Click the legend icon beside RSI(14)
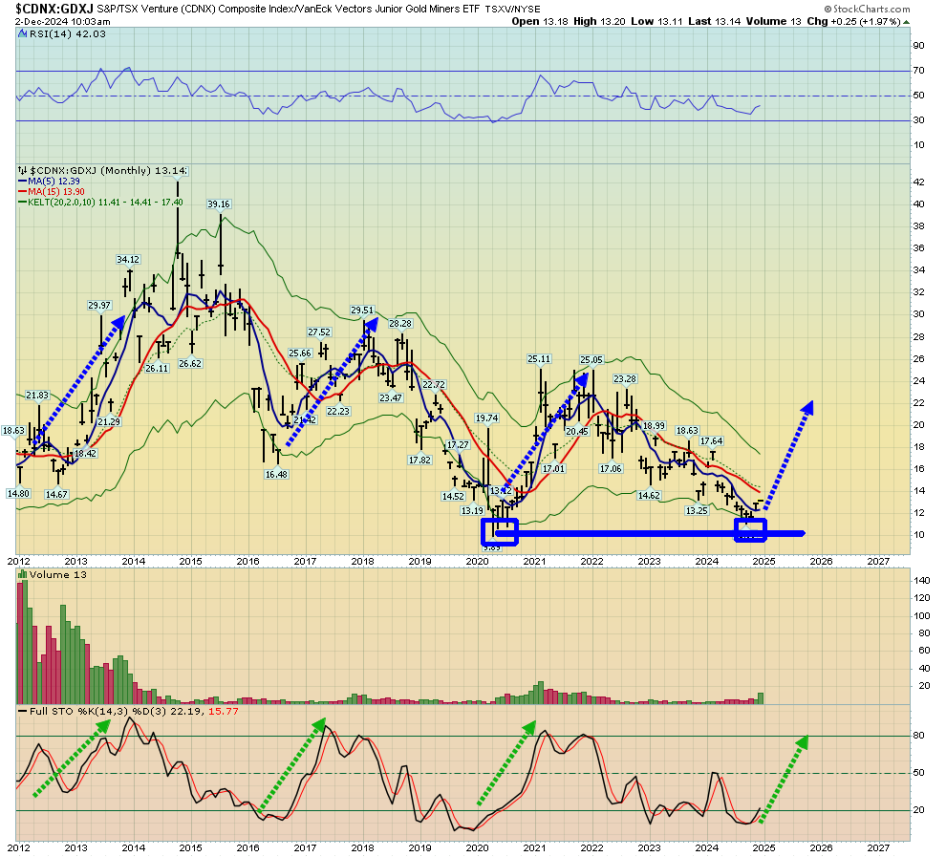The image size is (946, 857). point(22,34)
